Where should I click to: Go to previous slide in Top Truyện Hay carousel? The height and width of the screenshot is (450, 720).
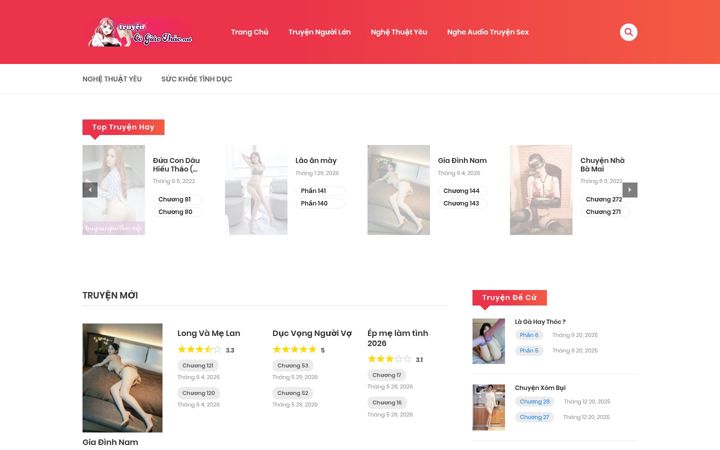pyautogui.click(x=90, y=190)
